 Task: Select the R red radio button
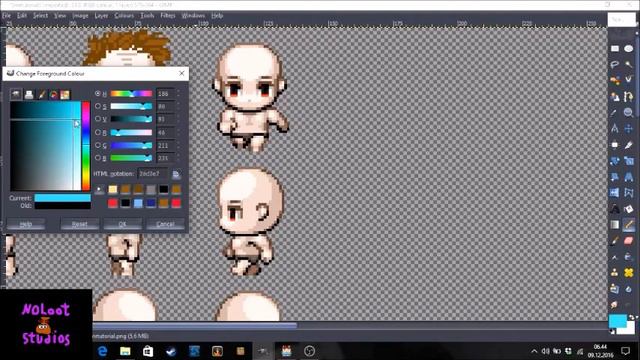98,132
